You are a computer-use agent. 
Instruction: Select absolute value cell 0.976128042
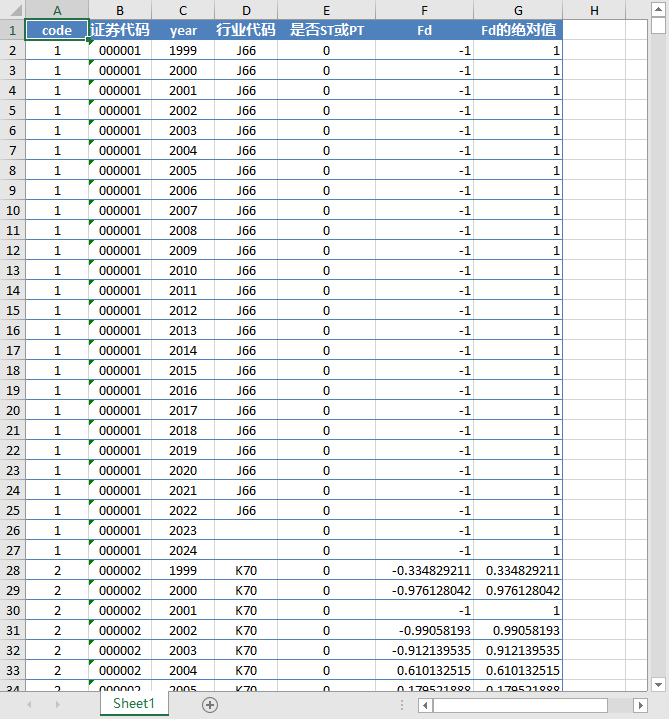pos(518,591)
